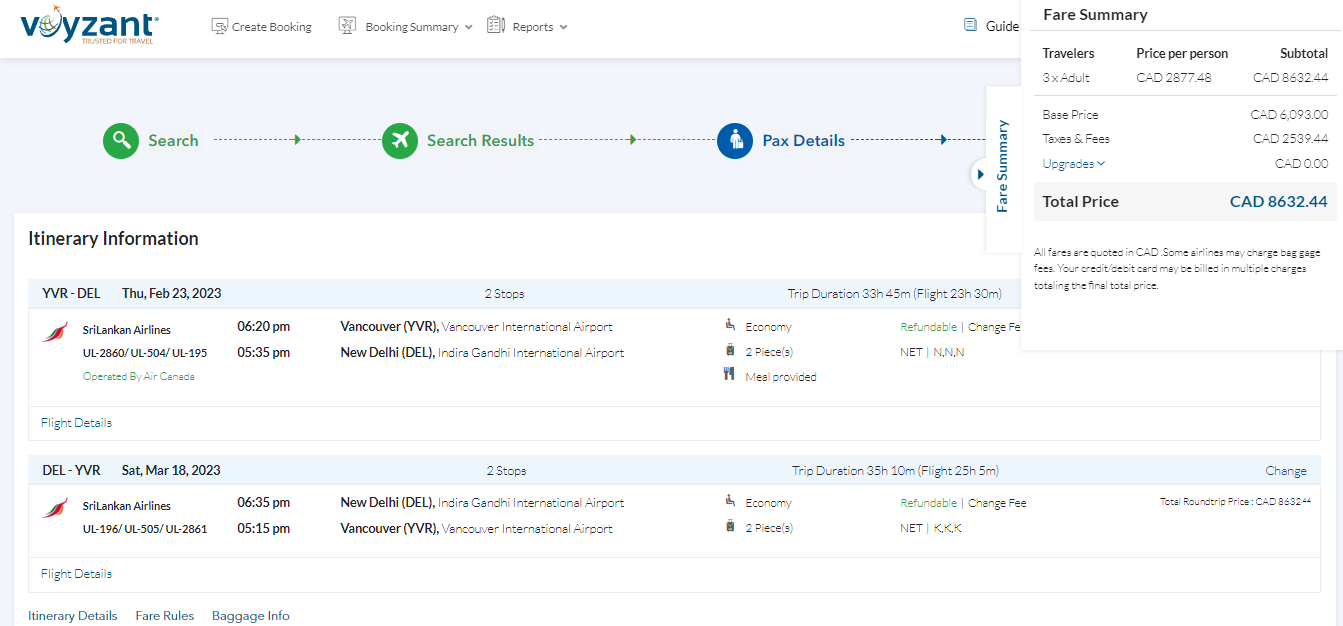Click SriLankan Airlines logo on return flight
The image size is (1343, 626).
pyautogui.click(x=55, y=508)
